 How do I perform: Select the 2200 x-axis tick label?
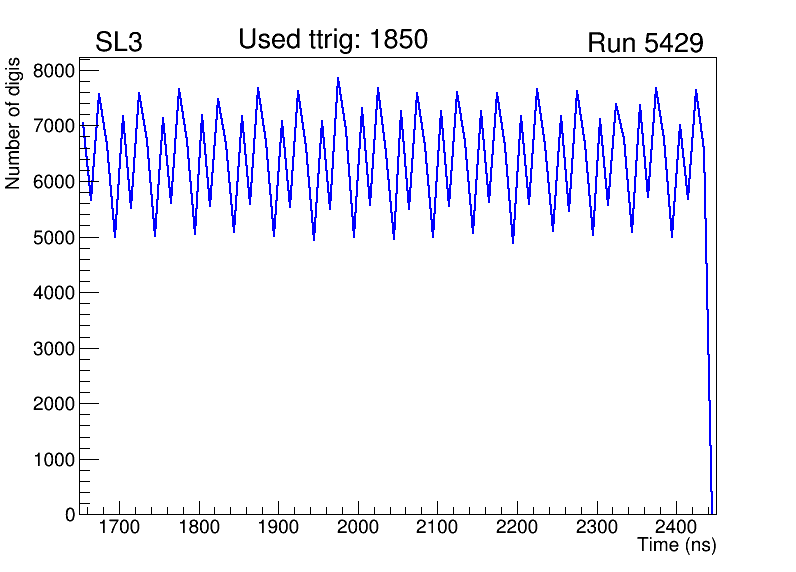click(517, 527)
